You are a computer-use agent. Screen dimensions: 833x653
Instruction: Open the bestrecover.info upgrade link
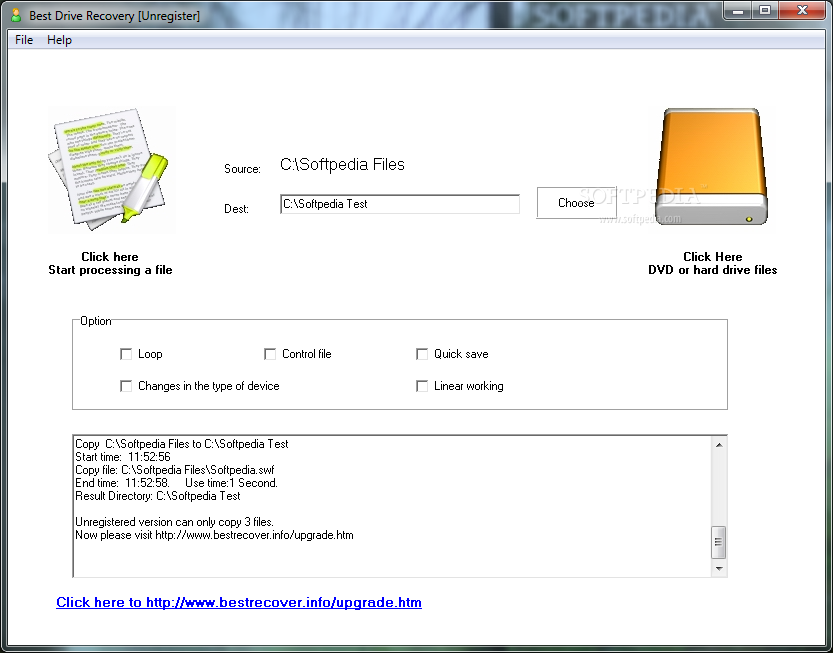tap(239, 602)
